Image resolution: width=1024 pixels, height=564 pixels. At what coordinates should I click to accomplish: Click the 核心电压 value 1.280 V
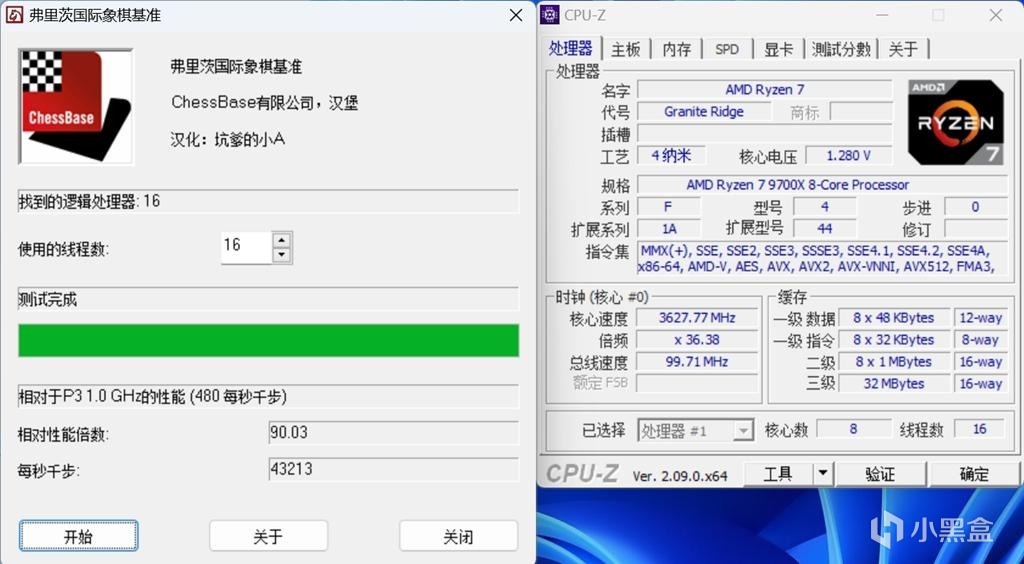(x=848, y=155)
